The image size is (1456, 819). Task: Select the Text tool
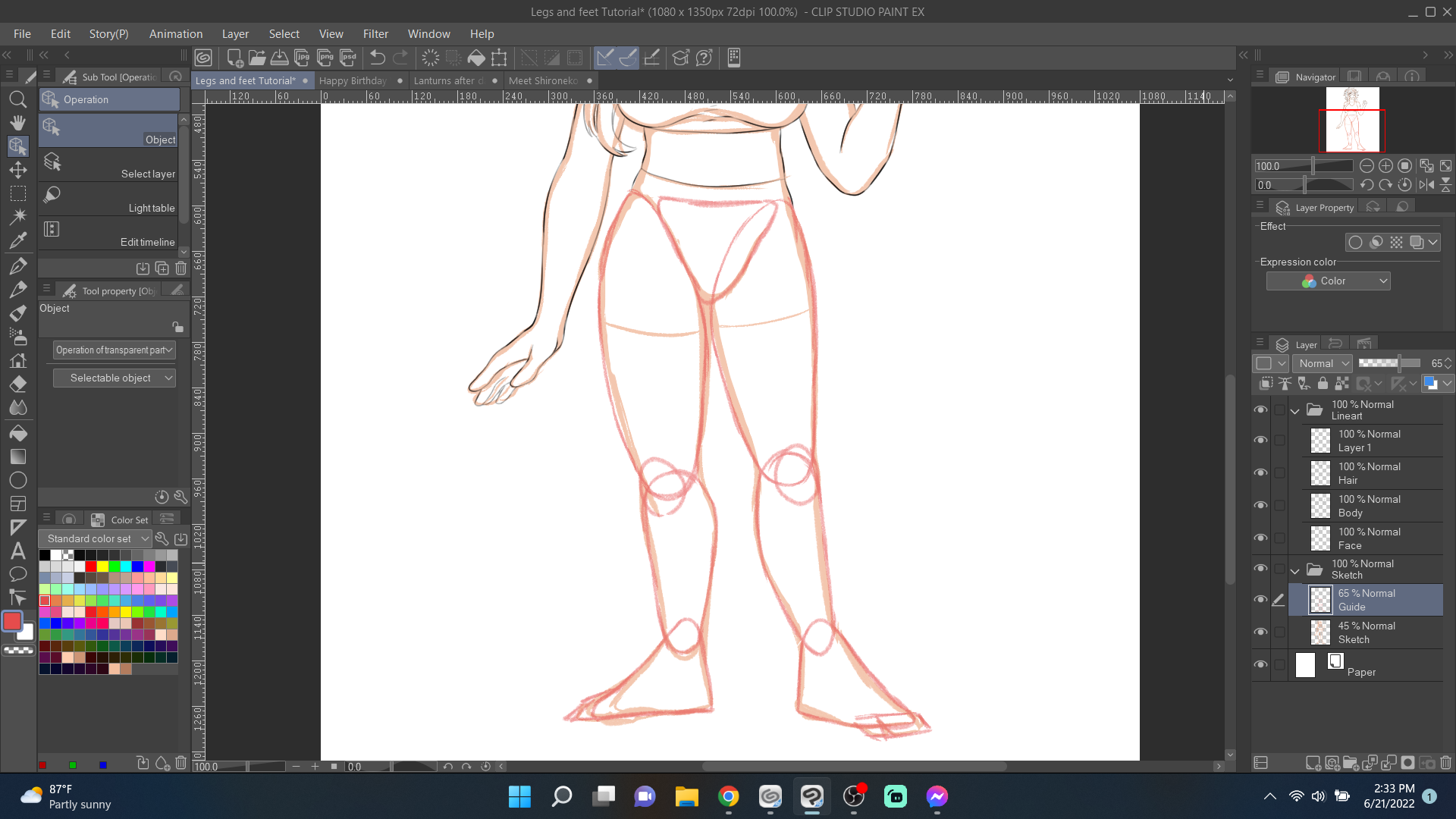pyautogui.click(x=17, y=551)
